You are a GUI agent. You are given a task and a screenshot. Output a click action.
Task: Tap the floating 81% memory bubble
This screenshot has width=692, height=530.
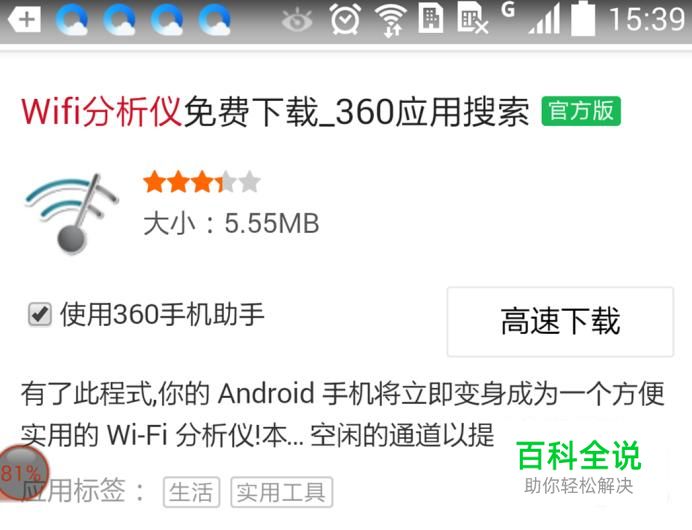coord(22,473)
